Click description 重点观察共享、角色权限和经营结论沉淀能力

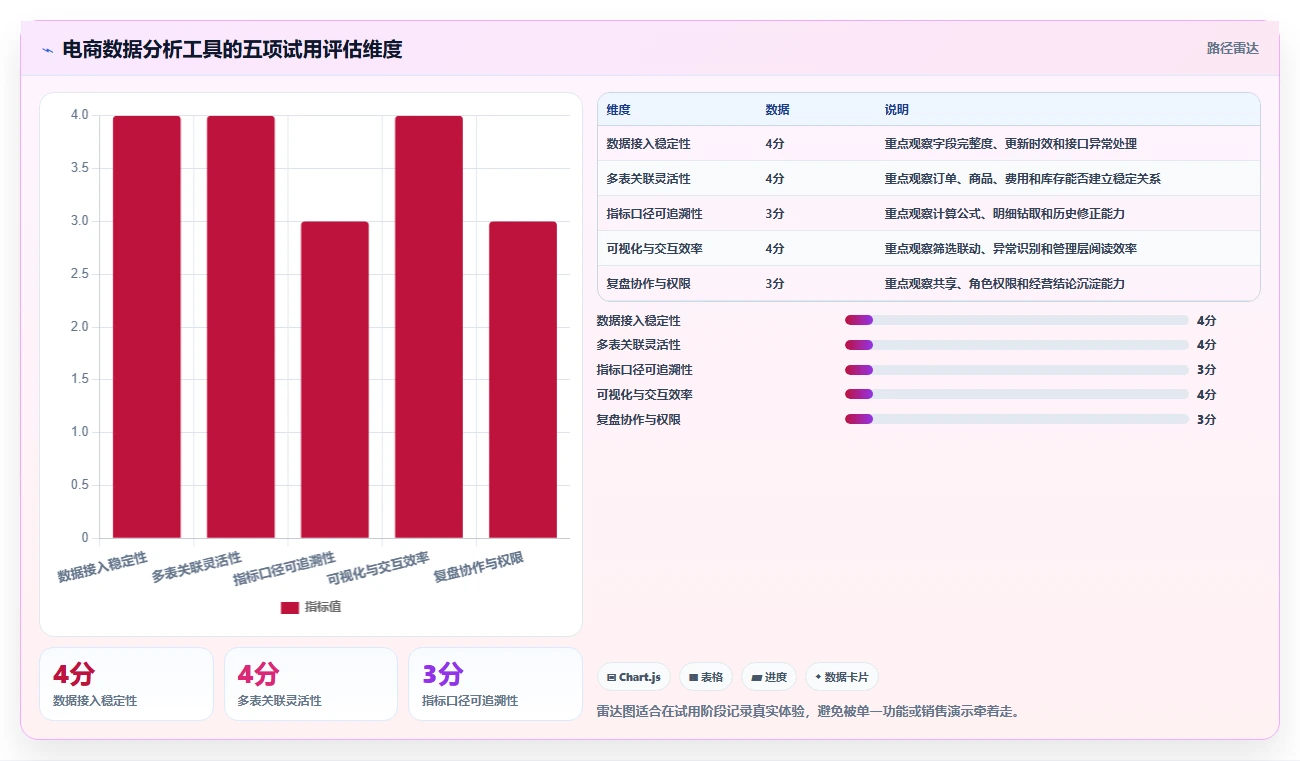coord(1004,283)
